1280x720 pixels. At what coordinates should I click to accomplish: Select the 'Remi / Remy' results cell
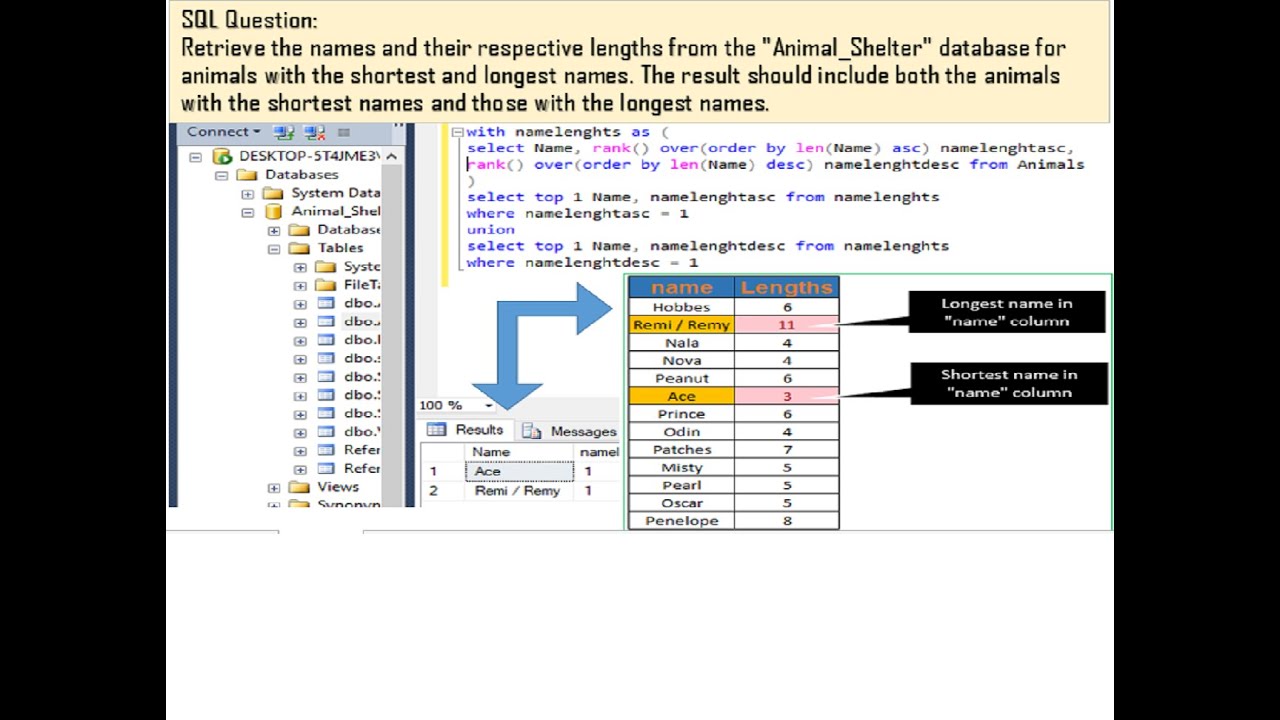519,491
